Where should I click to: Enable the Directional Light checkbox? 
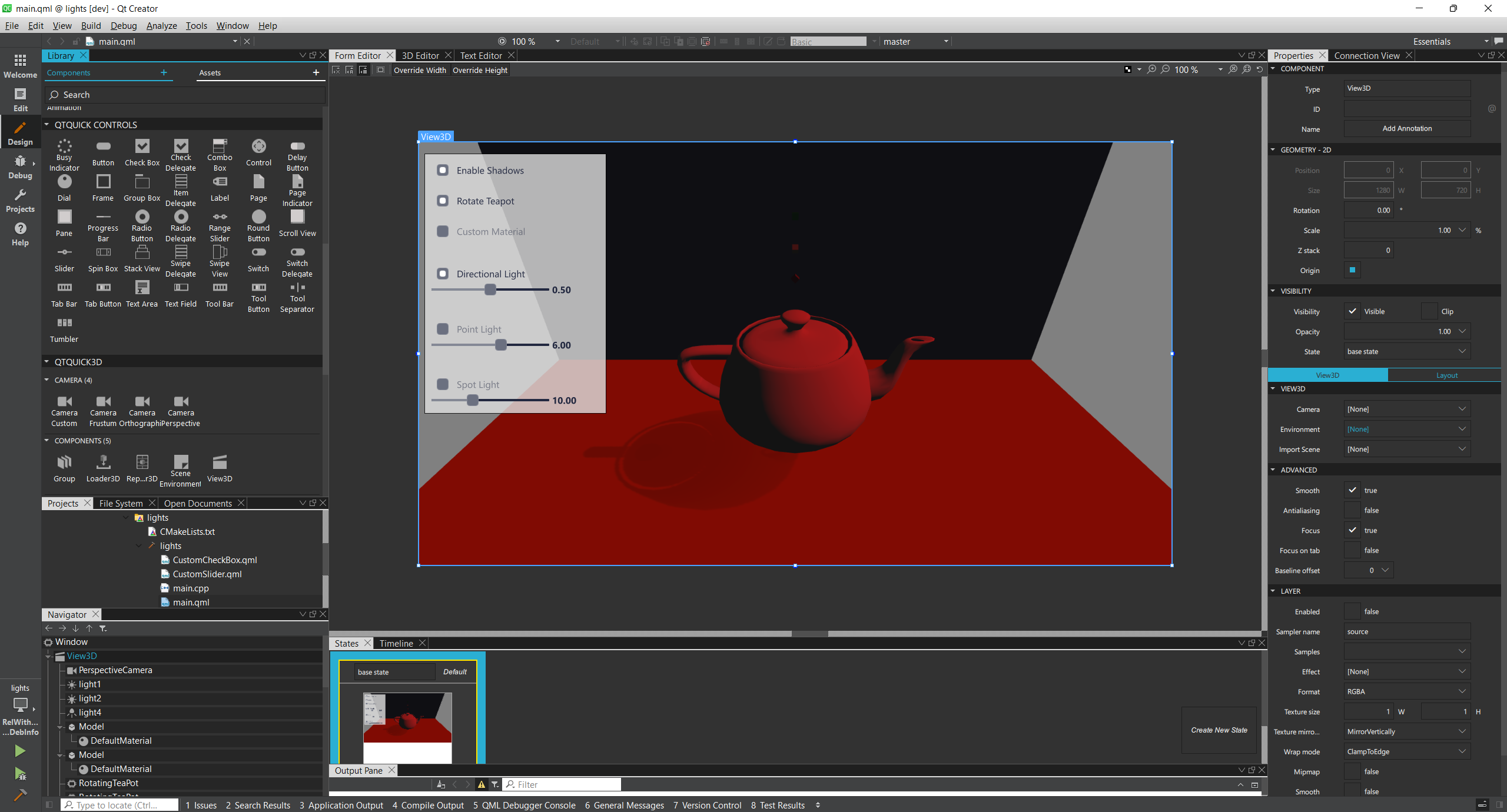coord(443,273)
